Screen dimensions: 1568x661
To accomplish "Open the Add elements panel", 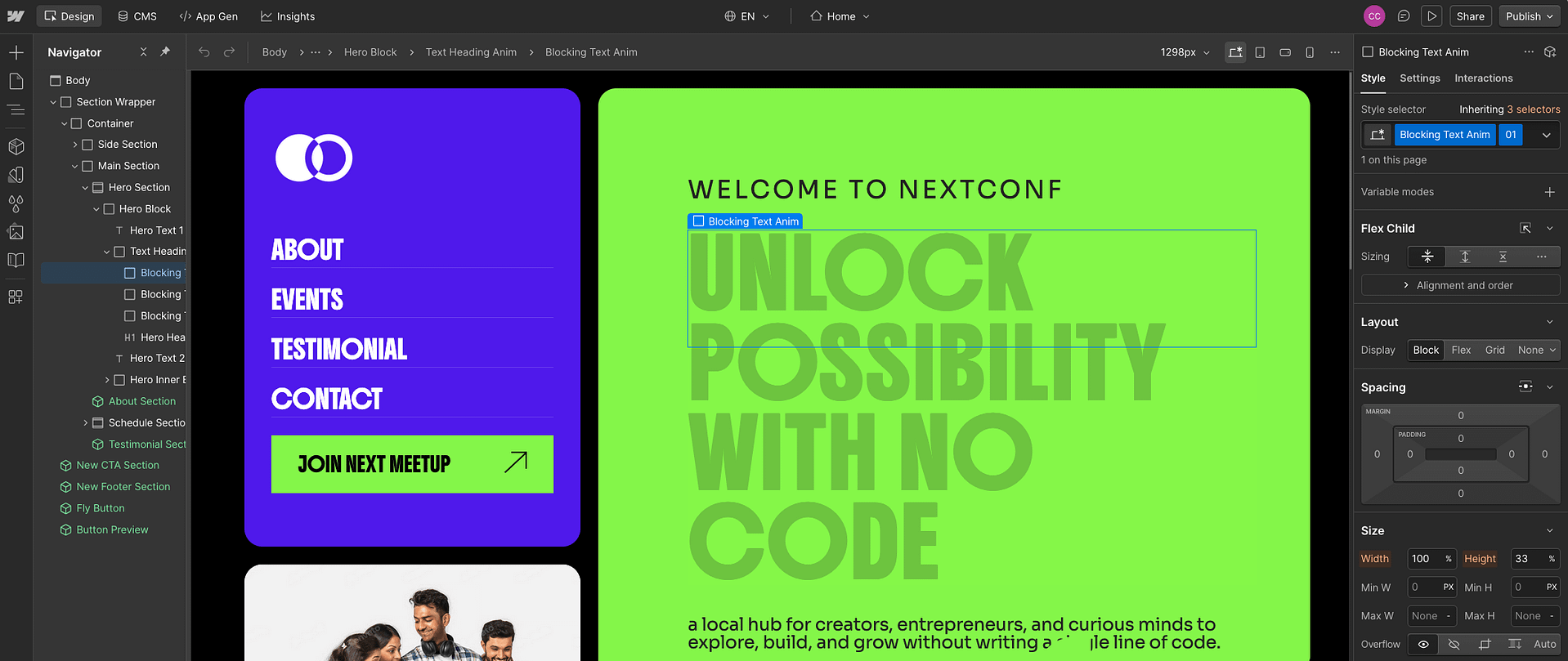I will [16, 53].
